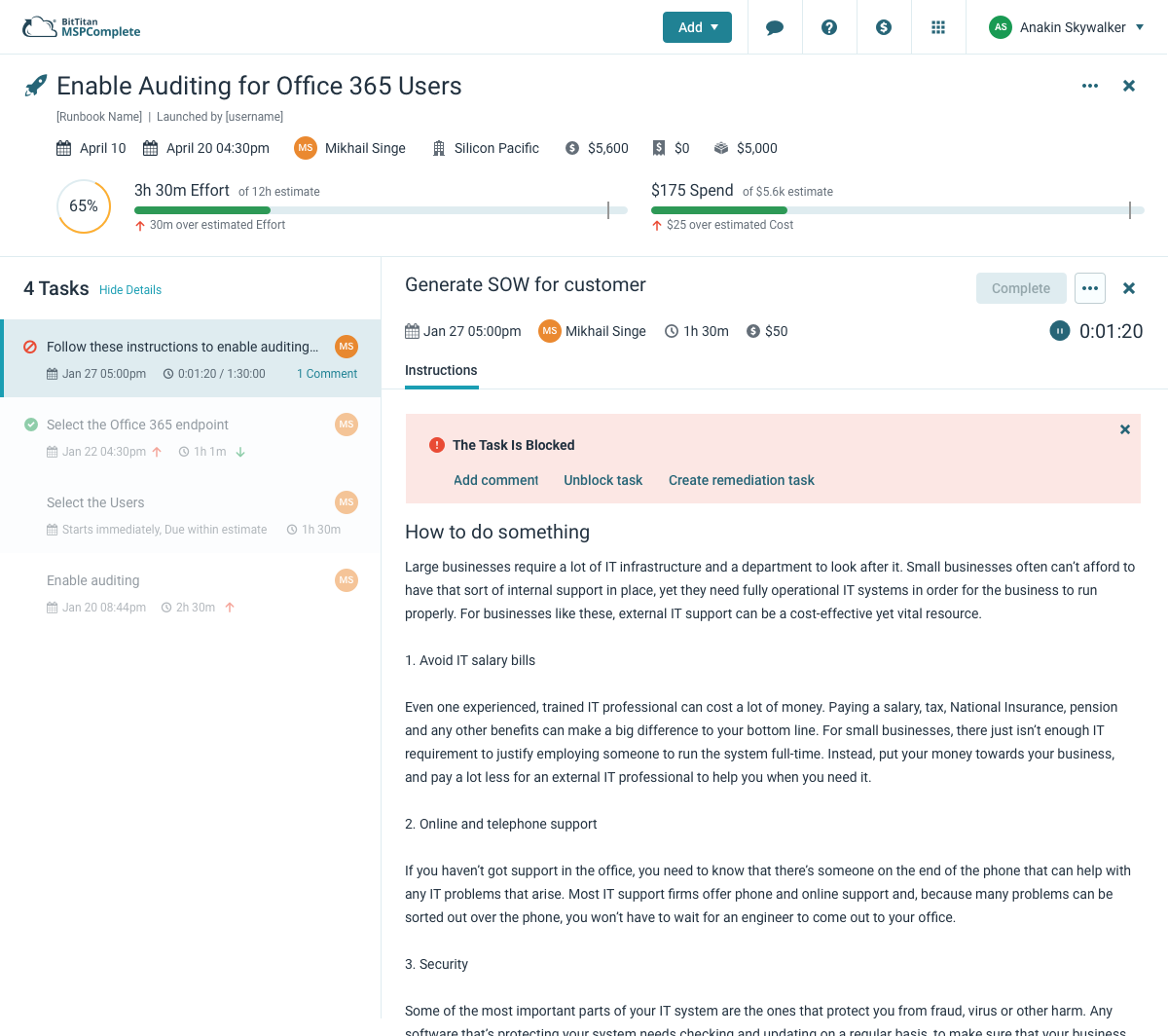The height and width of the screenshot is (1036, 1168).
Task: Open the 1 Comment link
Action: click(327, 374)
